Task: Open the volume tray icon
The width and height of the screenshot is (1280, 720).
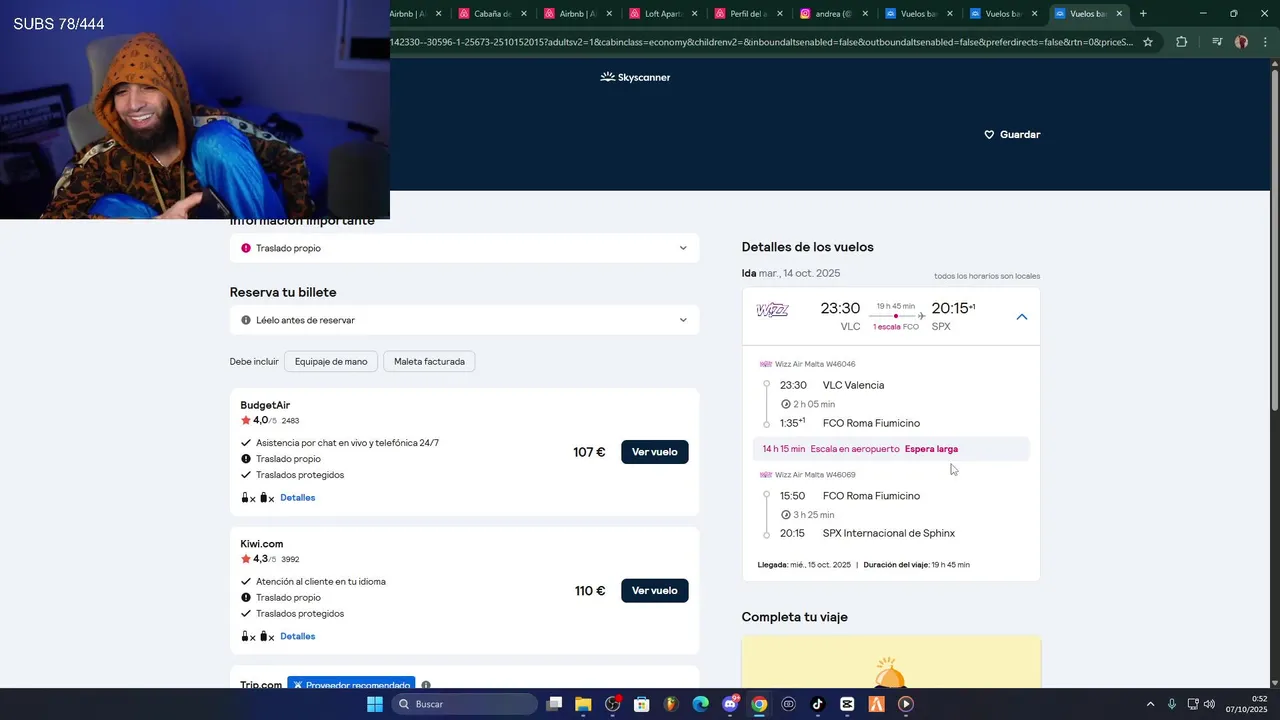Action: coord(1209,704)
